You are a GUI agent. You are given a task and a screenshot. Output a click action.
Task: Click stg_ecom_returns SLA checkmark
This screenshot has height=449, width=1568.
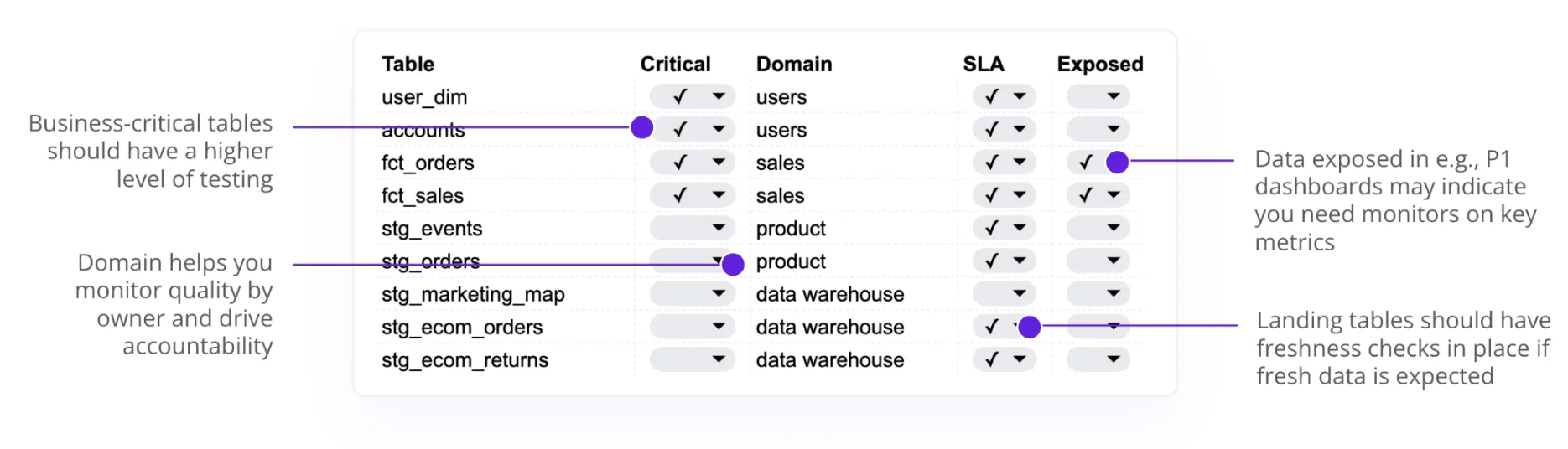tap(992, 359)
